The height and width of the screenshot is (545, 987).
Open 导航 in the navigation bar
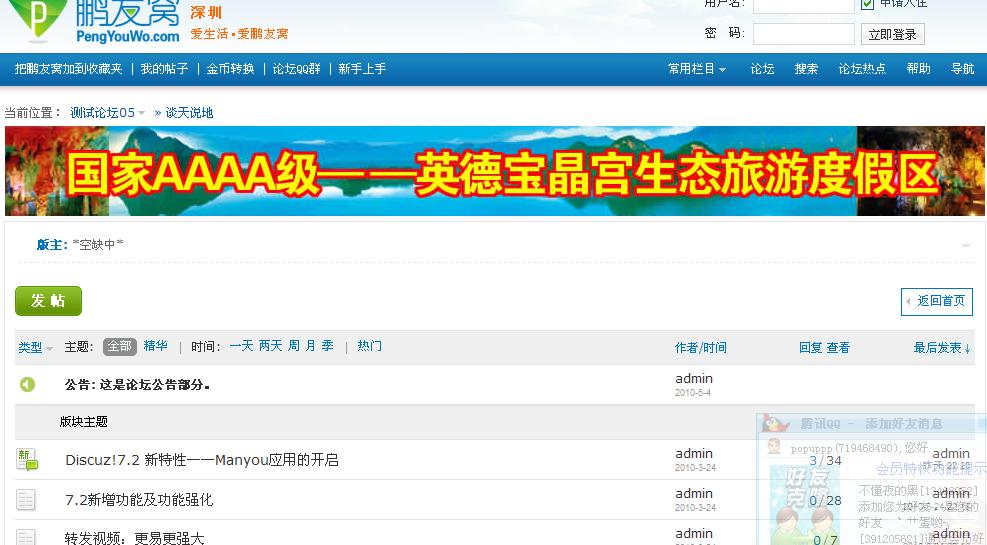[x=962, y=69]
